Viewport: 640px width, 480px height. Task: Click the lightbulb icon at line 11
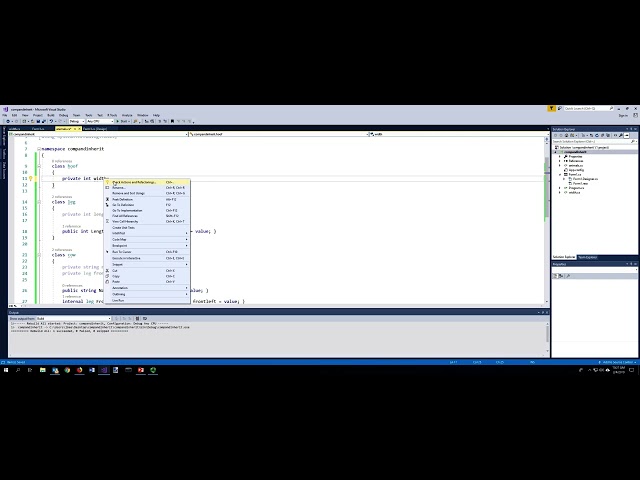(x=30, y=178)
